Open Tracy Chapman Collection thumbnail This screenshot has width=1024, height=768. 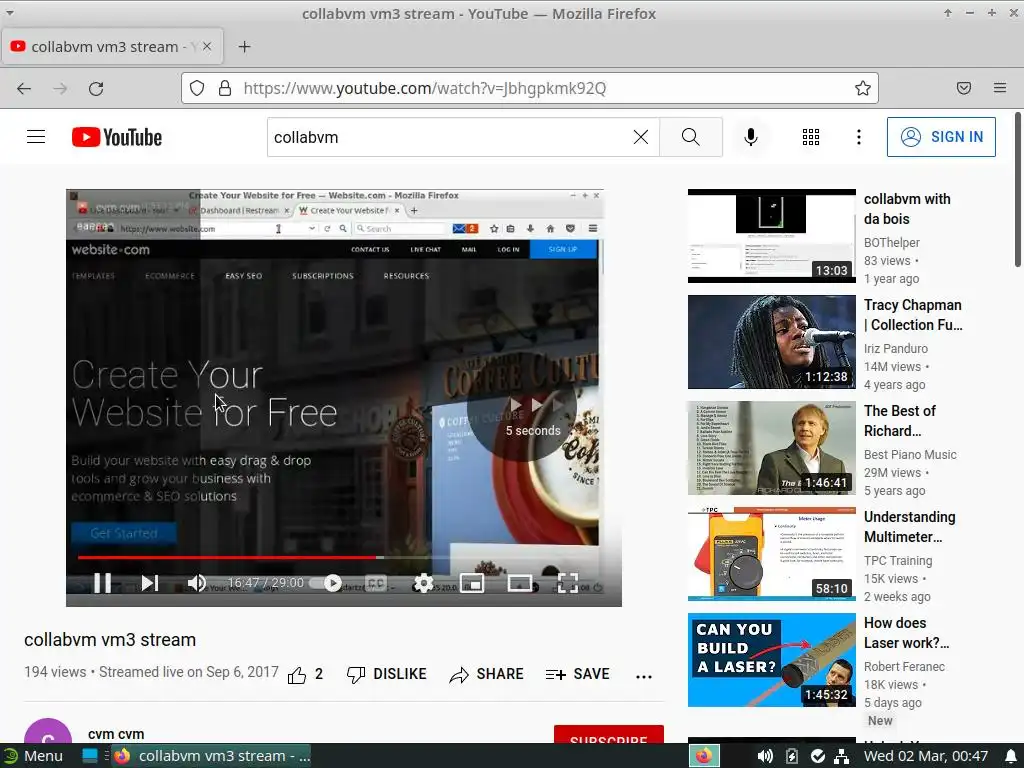(x=771, y=342)
